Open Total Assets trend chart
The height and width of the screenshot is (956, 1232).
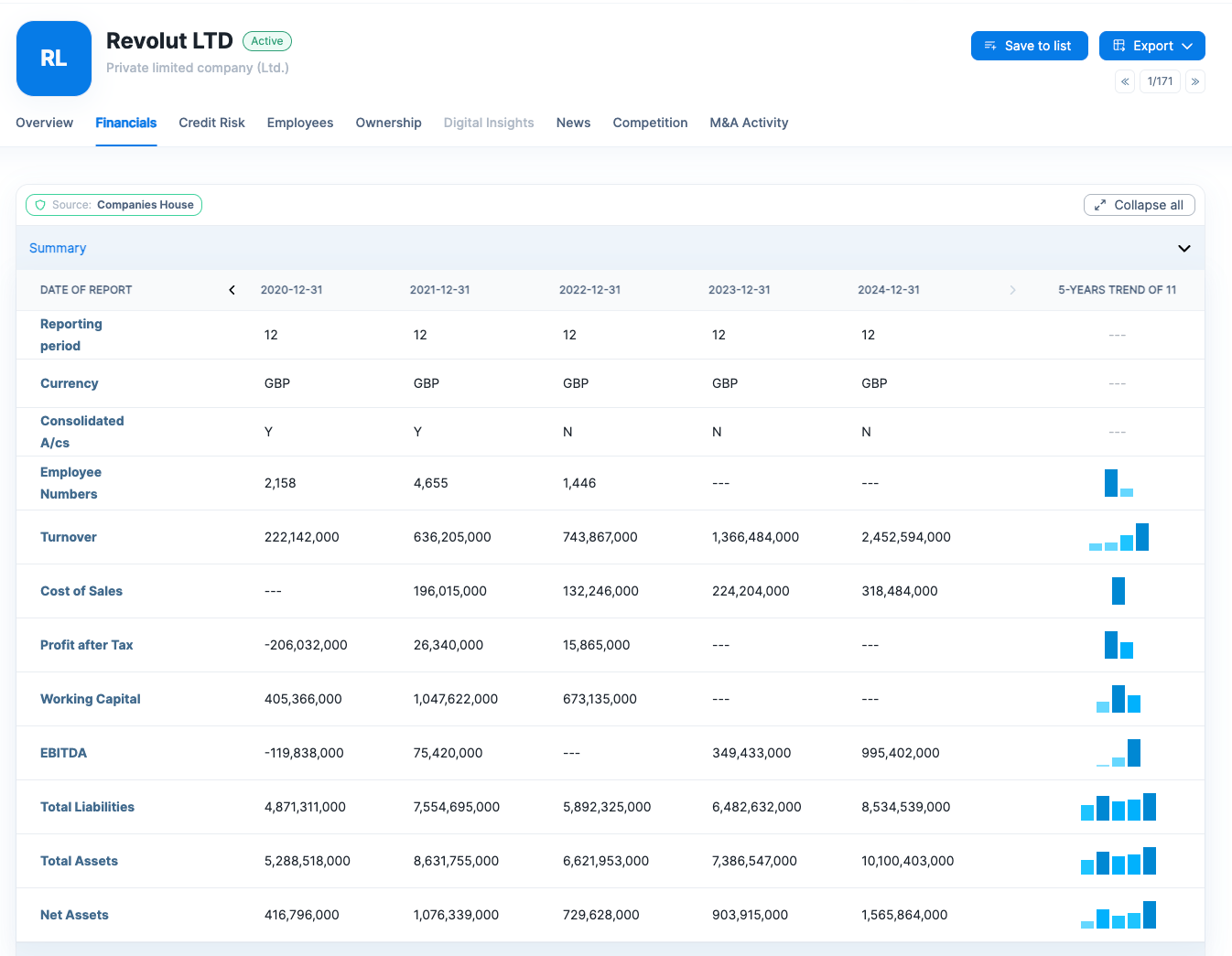[1119, 861]
